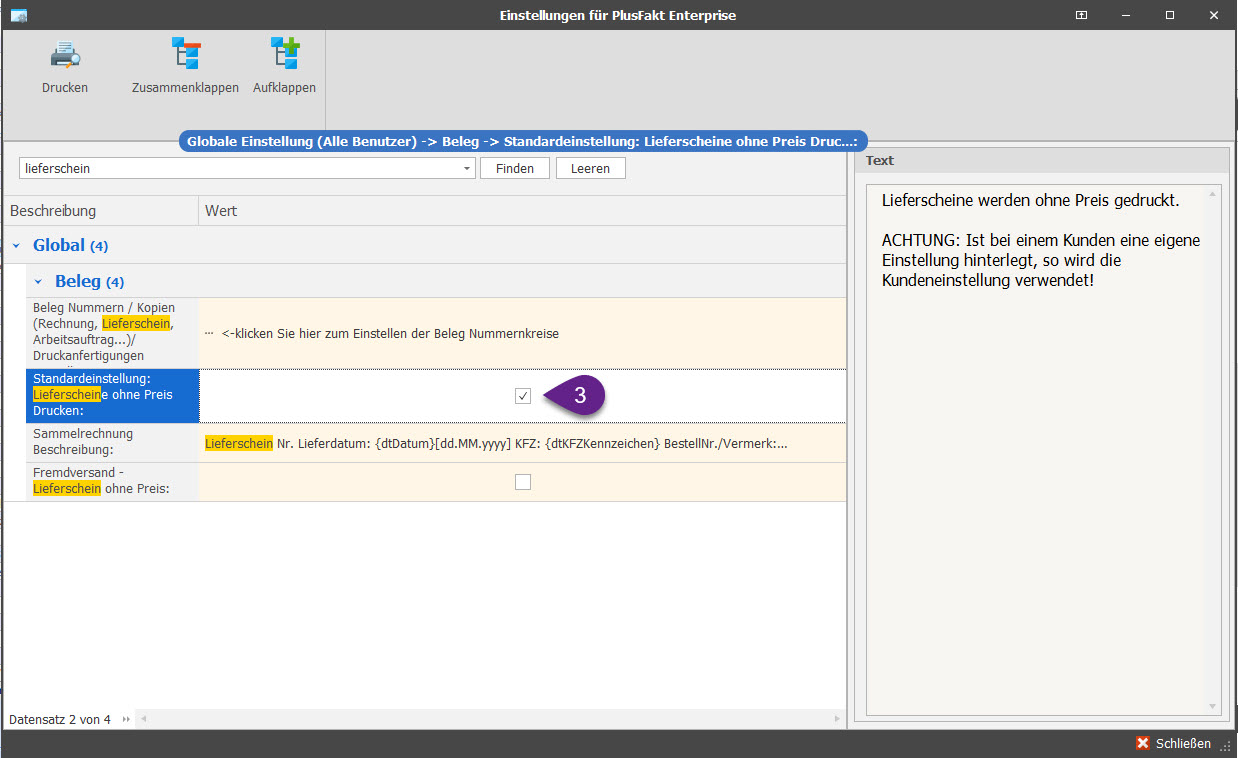Click the Leeren button
This screenshot has height=758, width=1238.
(590, 168)
